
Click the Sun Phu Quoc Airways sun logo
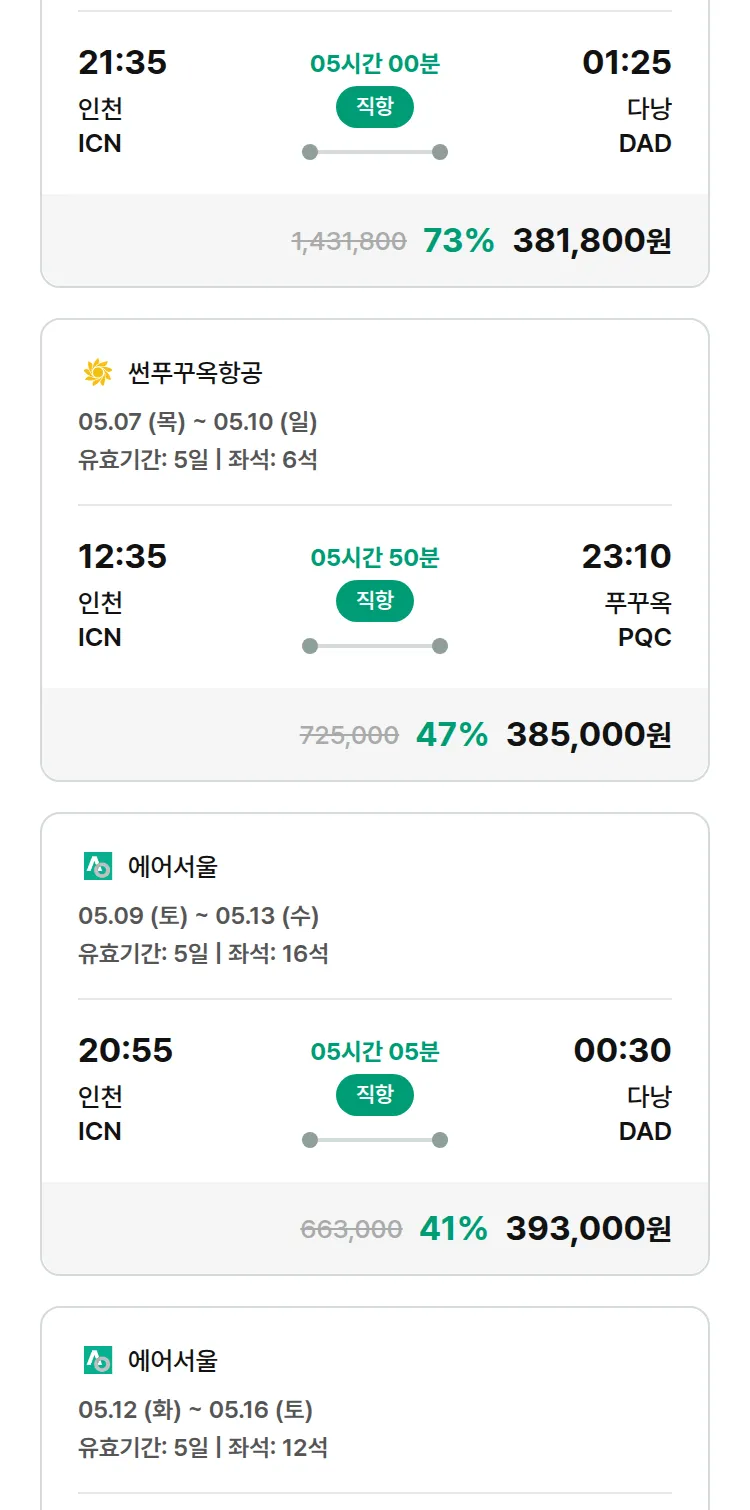[97, 374]
